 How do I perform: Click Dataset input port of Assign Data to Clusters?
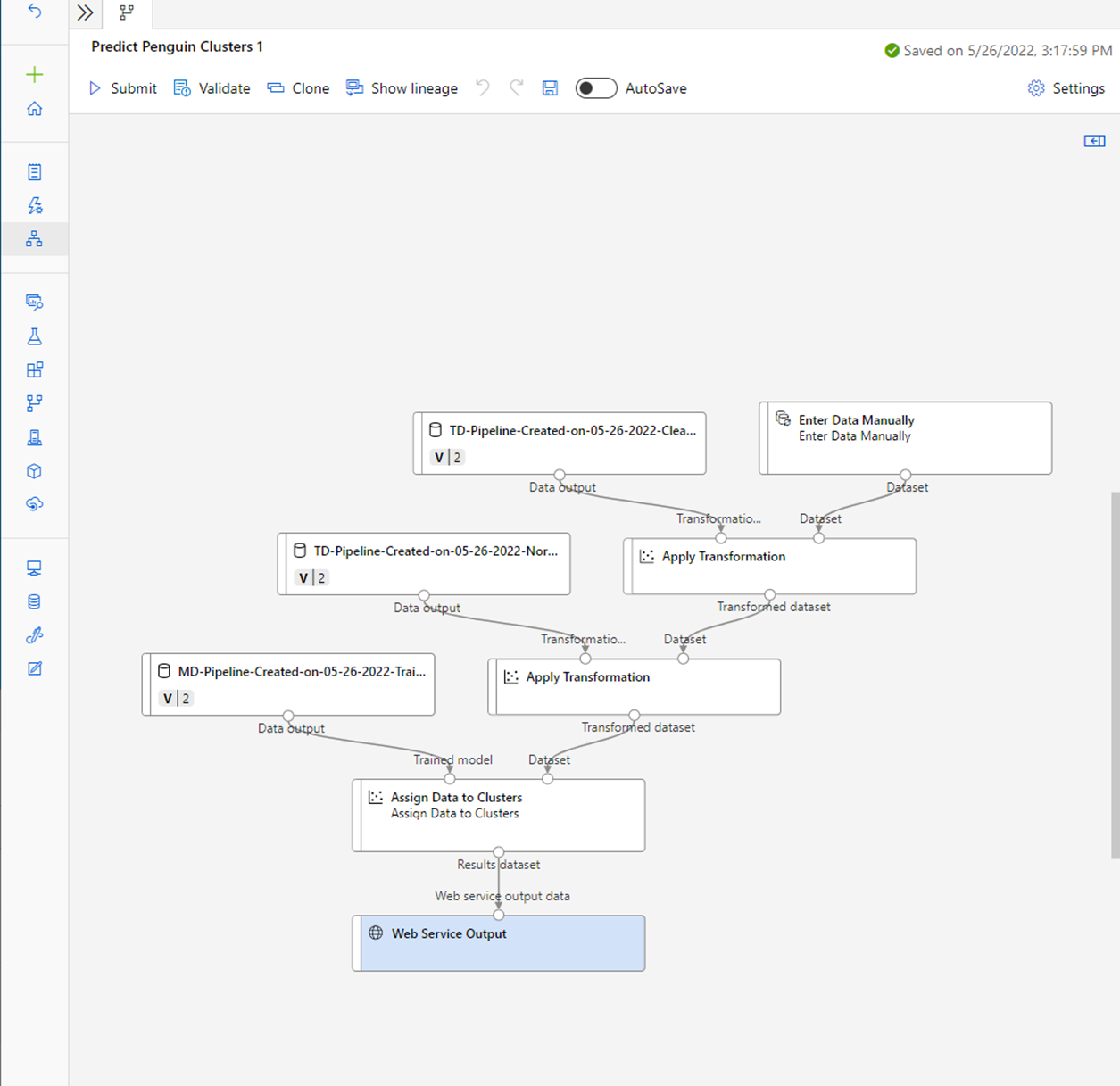tap(548, 779)
